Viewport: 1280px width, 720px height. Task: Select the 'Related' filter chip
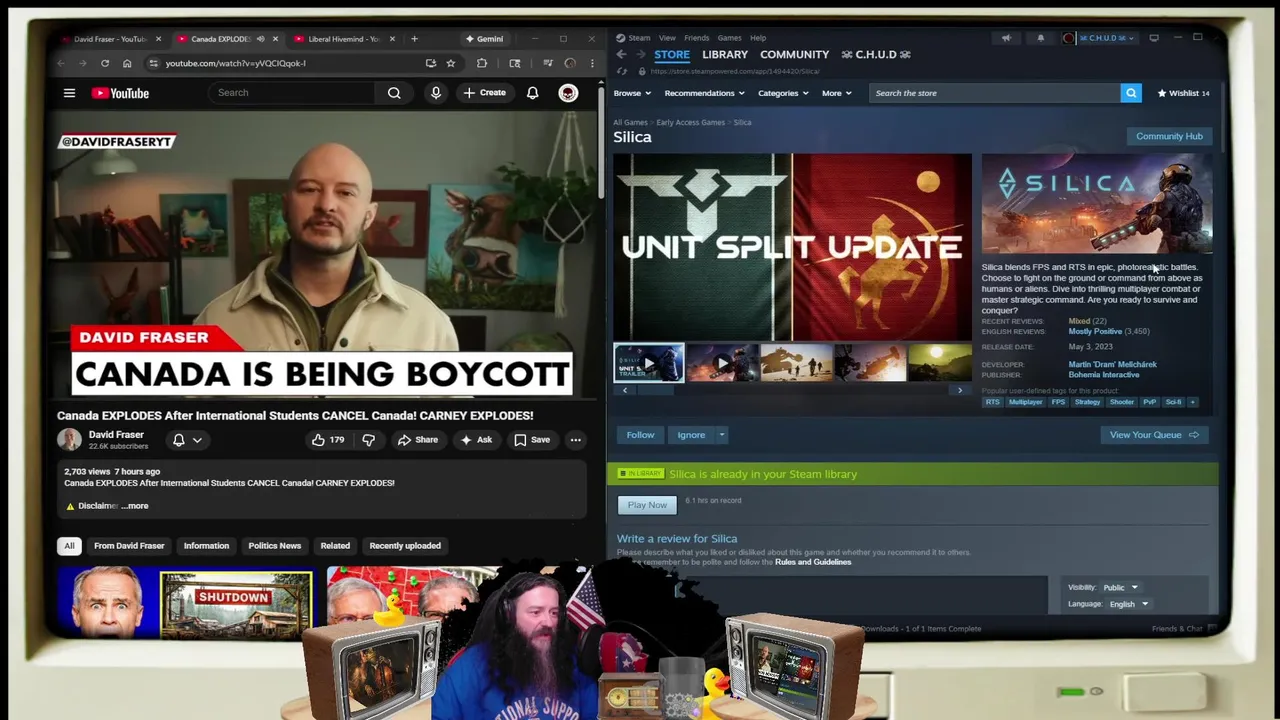coord(335,546)
